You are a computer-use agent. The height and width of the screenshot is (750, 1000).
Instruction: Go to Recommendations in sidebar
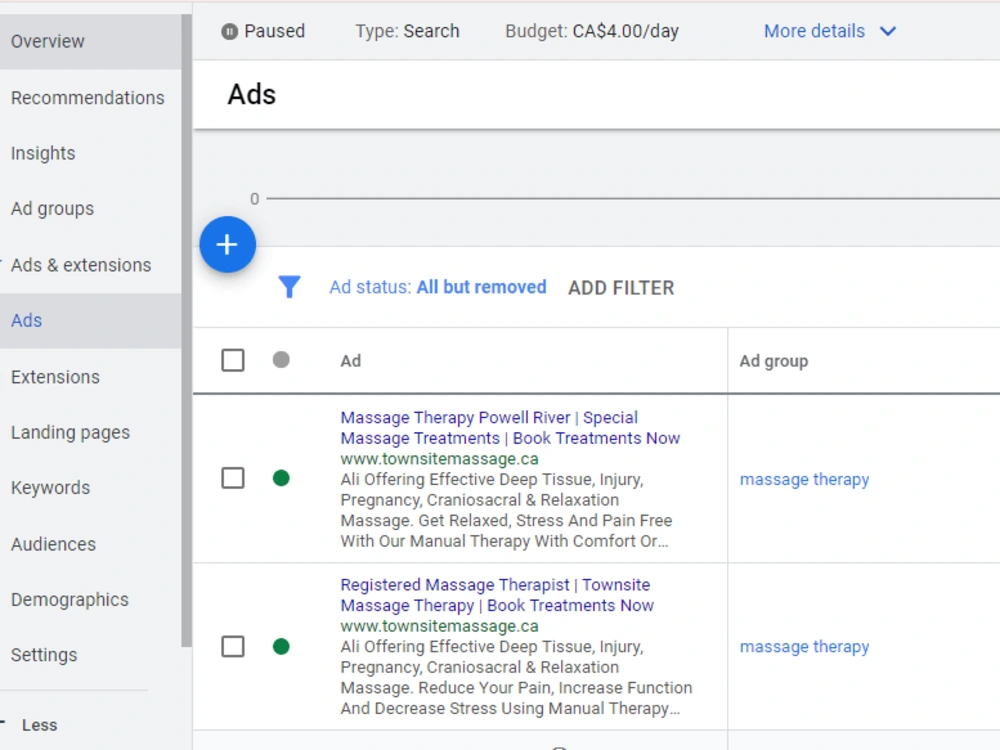(x=87, y=98)
